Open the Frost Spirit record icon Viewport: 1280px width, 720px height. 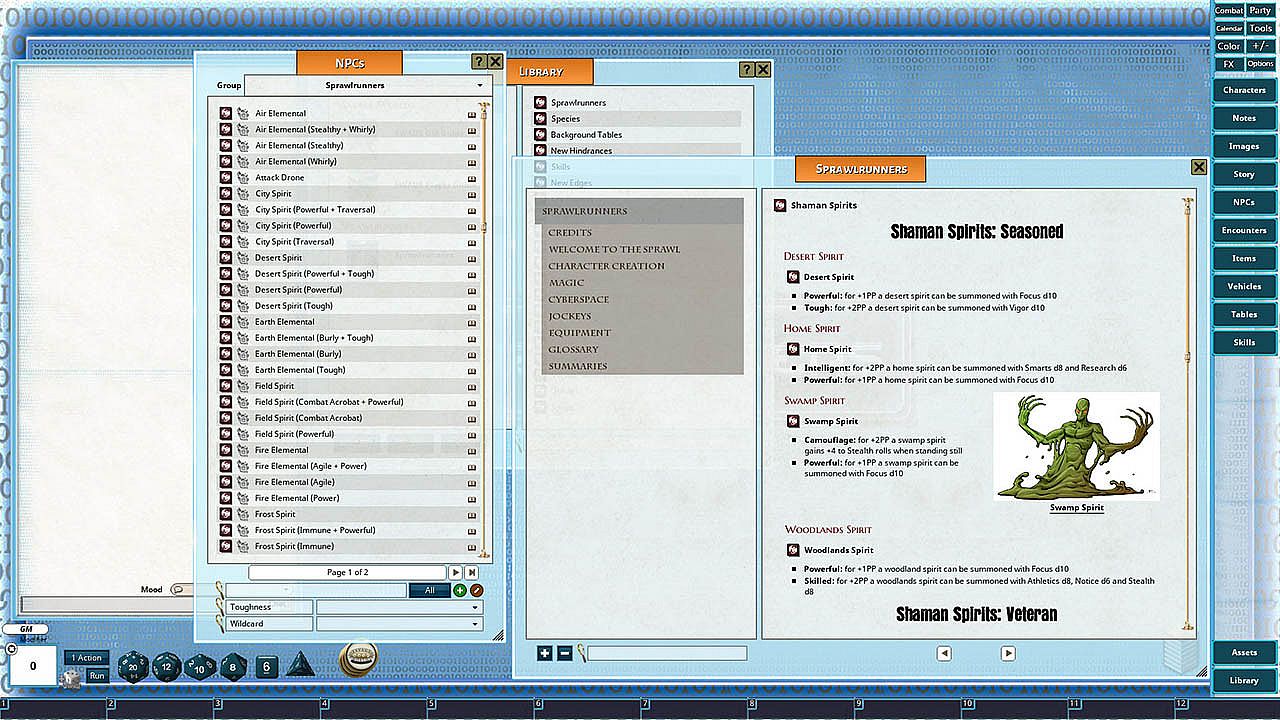coord(226,514)
